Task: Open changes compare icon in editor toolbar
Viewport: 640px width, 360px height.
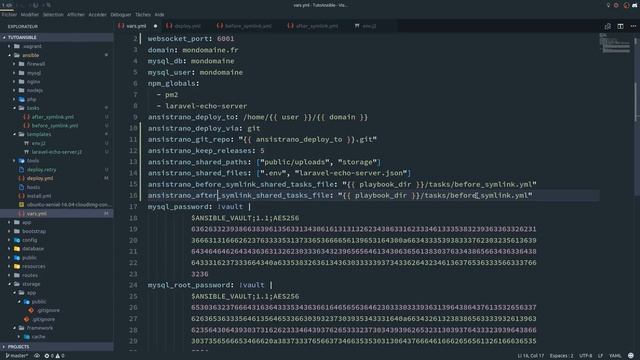Action: pyautogui.click(x=608, y=26)
